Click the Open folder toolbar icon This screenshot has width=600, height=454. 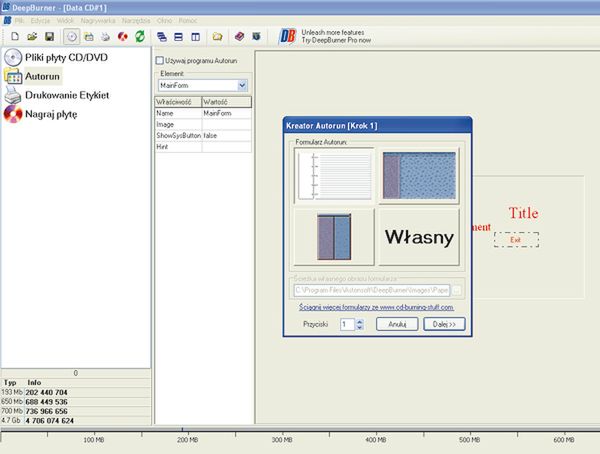(x=32, y=36)
